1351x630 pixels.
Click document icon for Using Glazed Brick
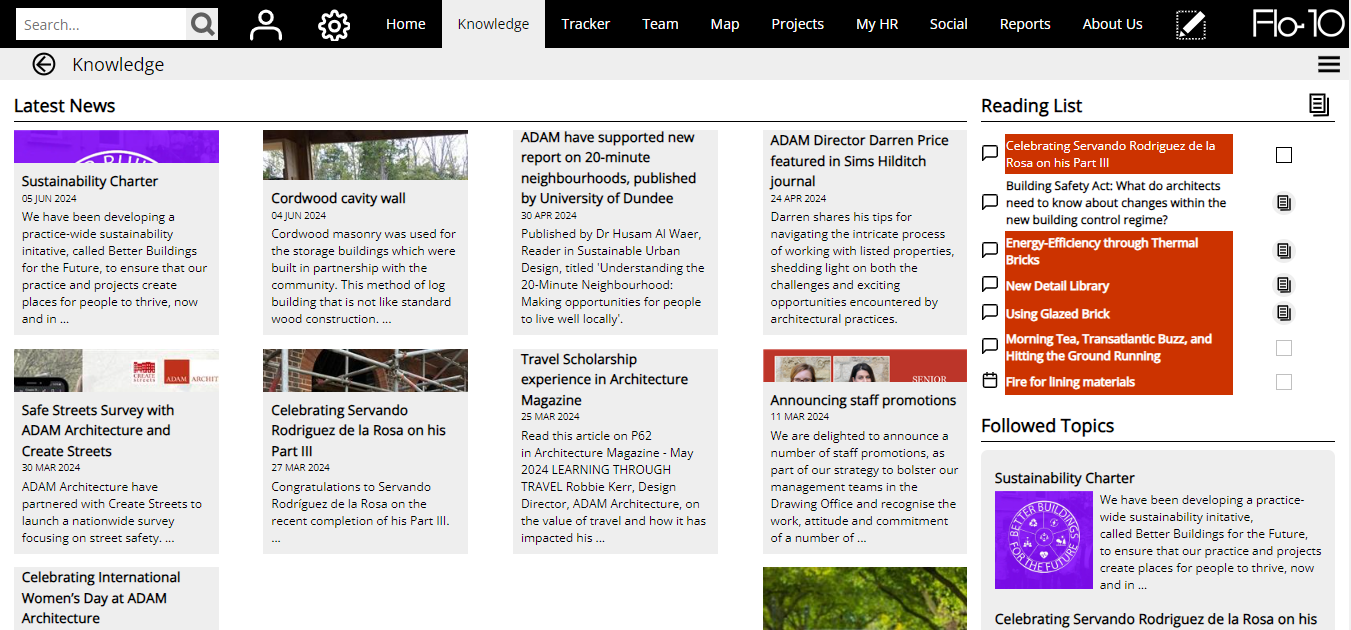[x=1284, y=313]
